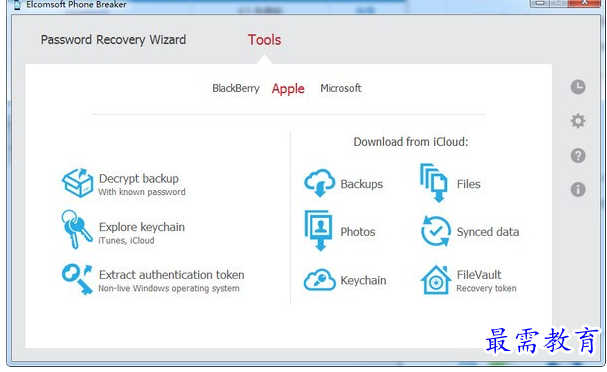607x372 pixels.
Task: Click the 'With known password' subtitle
Action: click(x=142, y=192)
